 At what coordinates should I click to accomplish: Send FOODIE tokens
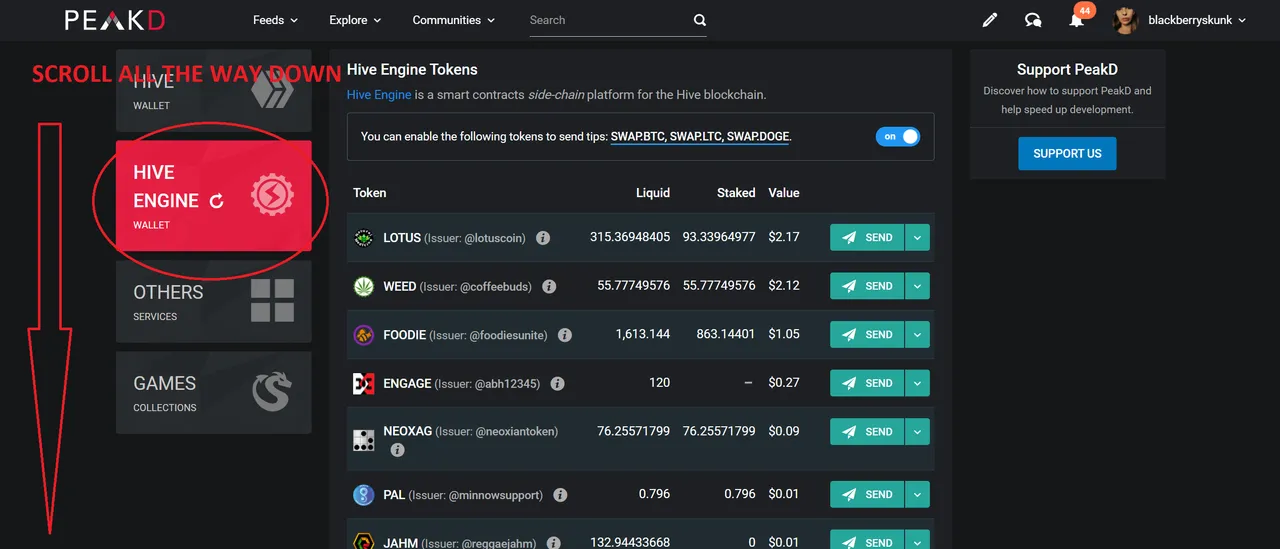point(867,335)
